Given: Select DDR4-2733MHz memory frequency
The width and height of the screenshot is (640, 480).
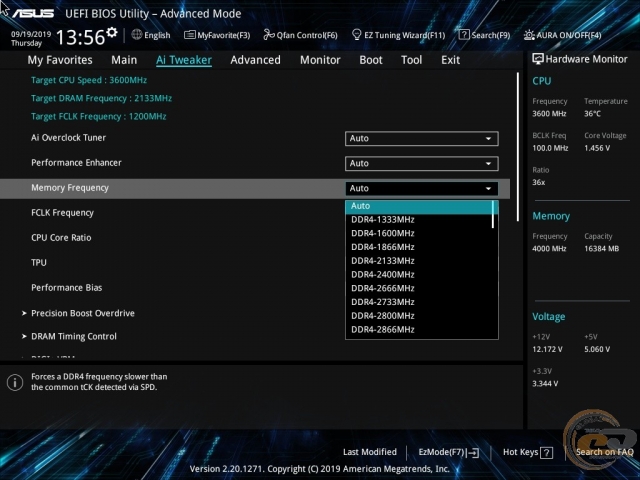Looking at the screenshot, I should click(x=419, y=302).
